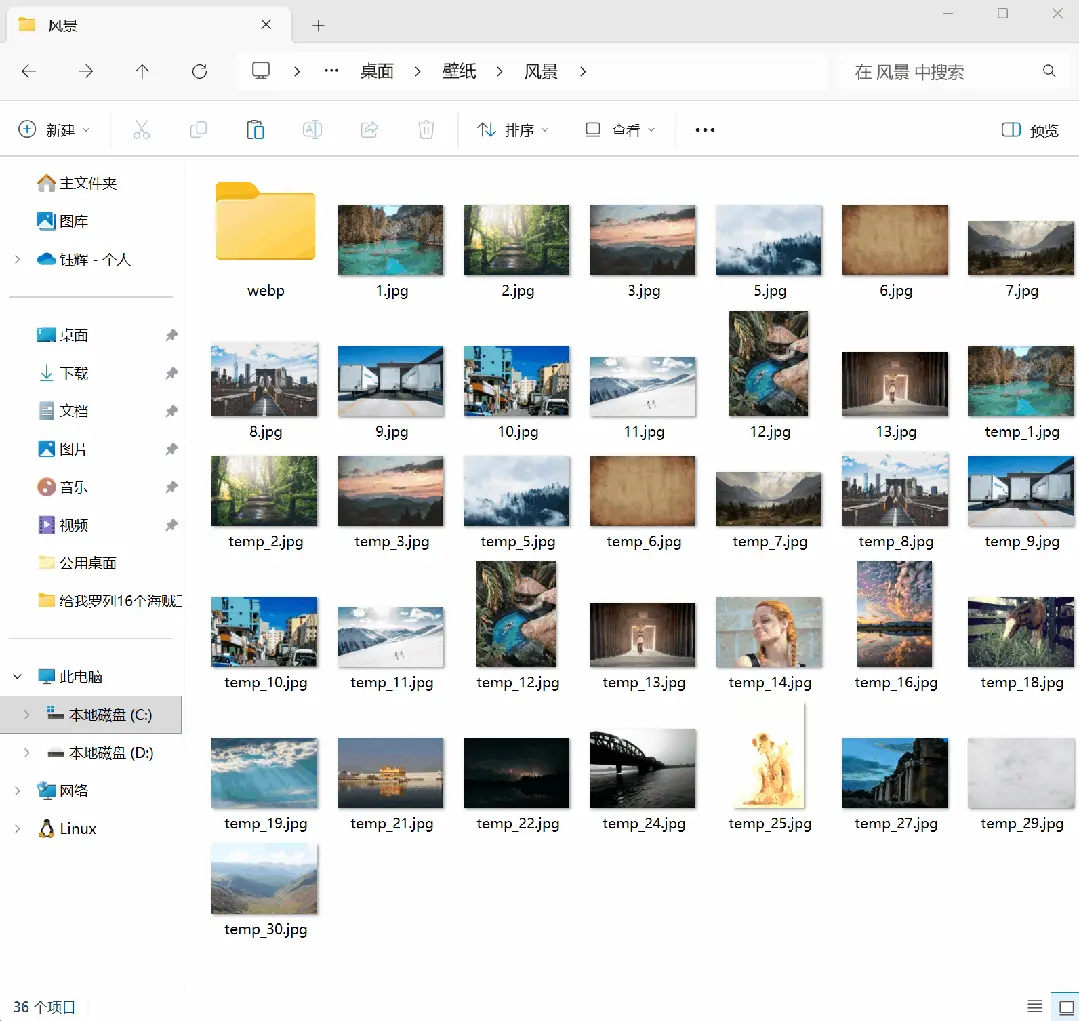Select the temp_14.jpg thumbnail
The image size is (1079, 1021).
click(x=769, y=632)
